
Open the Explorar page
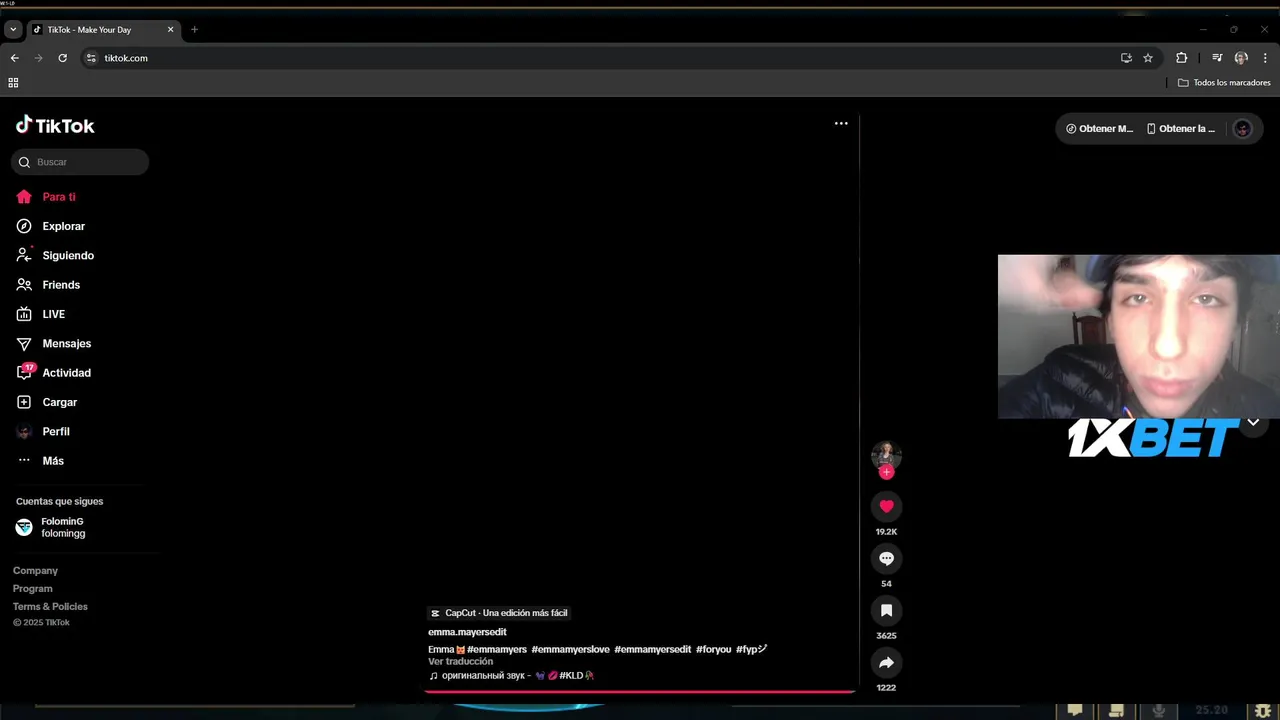[51, 226]
